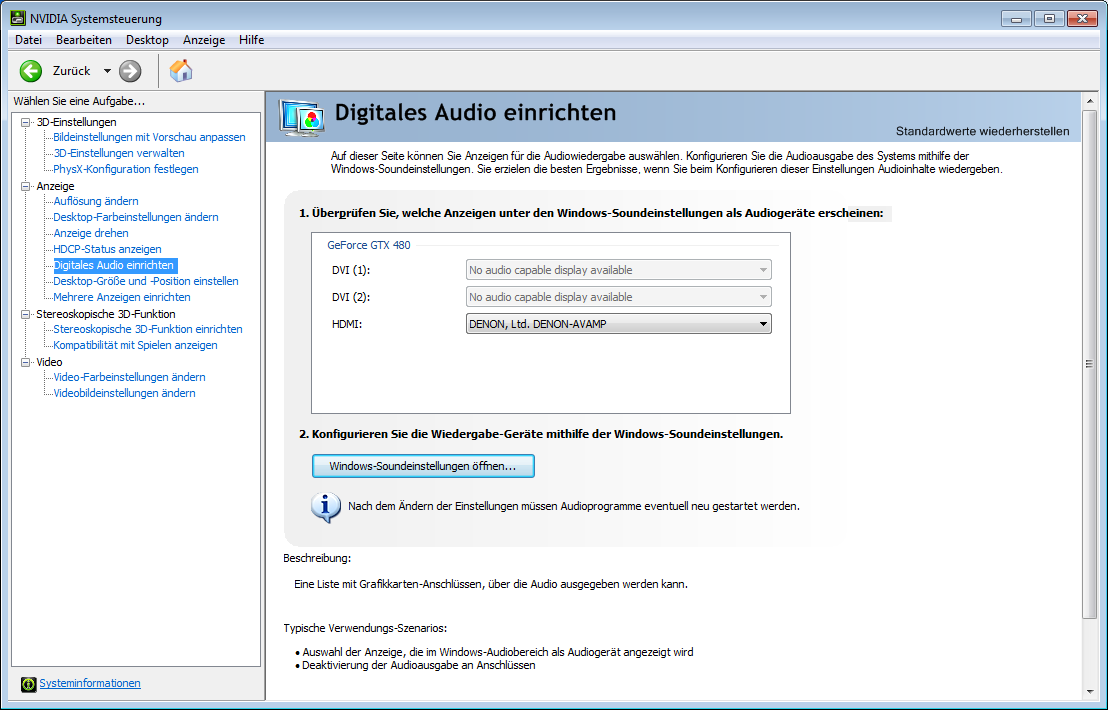This screenshot has width=1108, height=710.
Task: Click the Beschreibung: label
Action: 317,558
